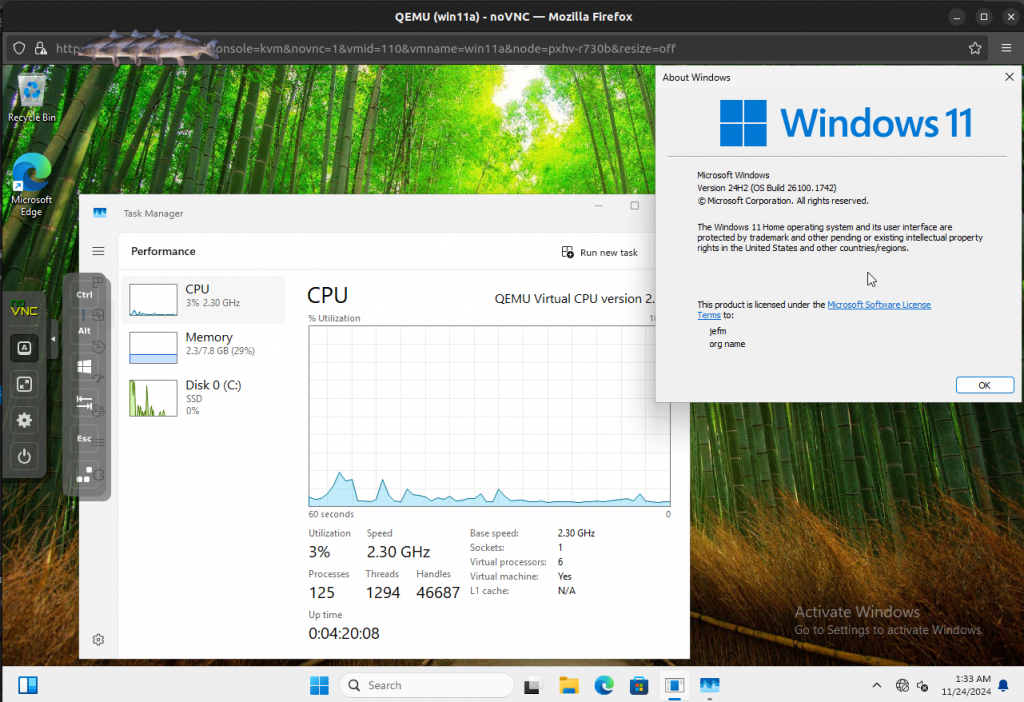Click the CPU utilization graph area
1024x702 pixels.
[x=489, y=416]
